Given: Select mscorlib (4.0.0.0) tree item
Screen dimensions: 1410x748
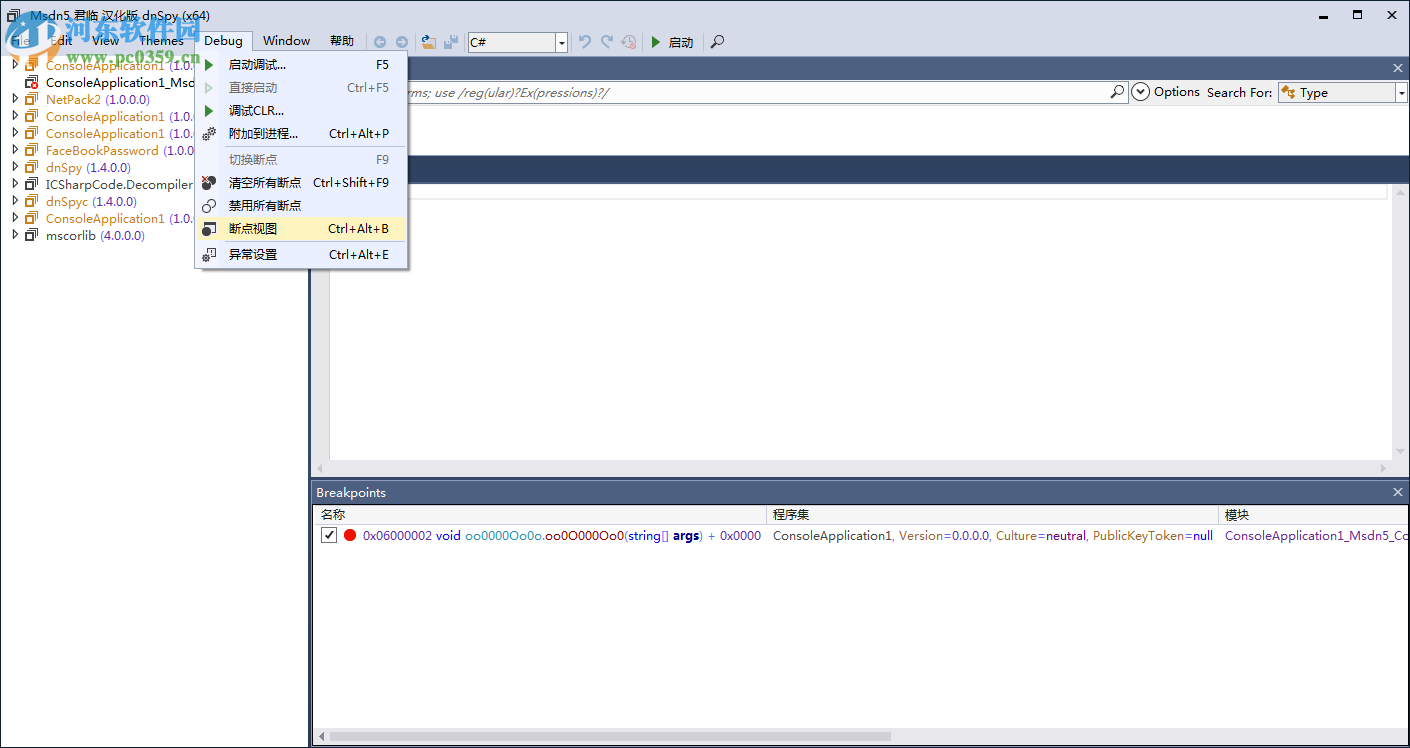Looking at the screenshot, I should [x=95, y=236].
